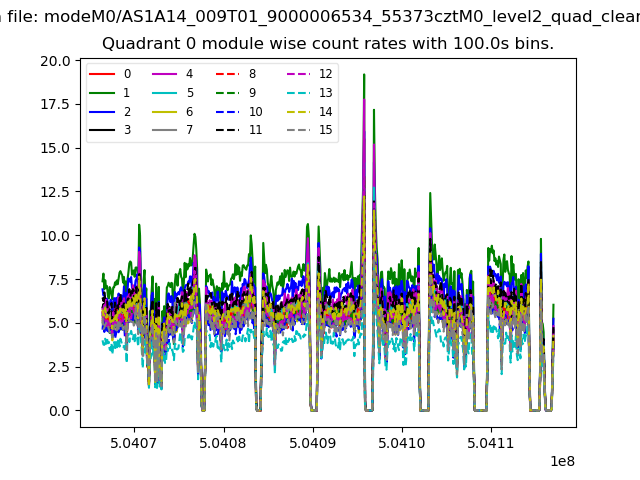Click the cyan legend line for module 5
Screen dimensions: 640x480
164,93
